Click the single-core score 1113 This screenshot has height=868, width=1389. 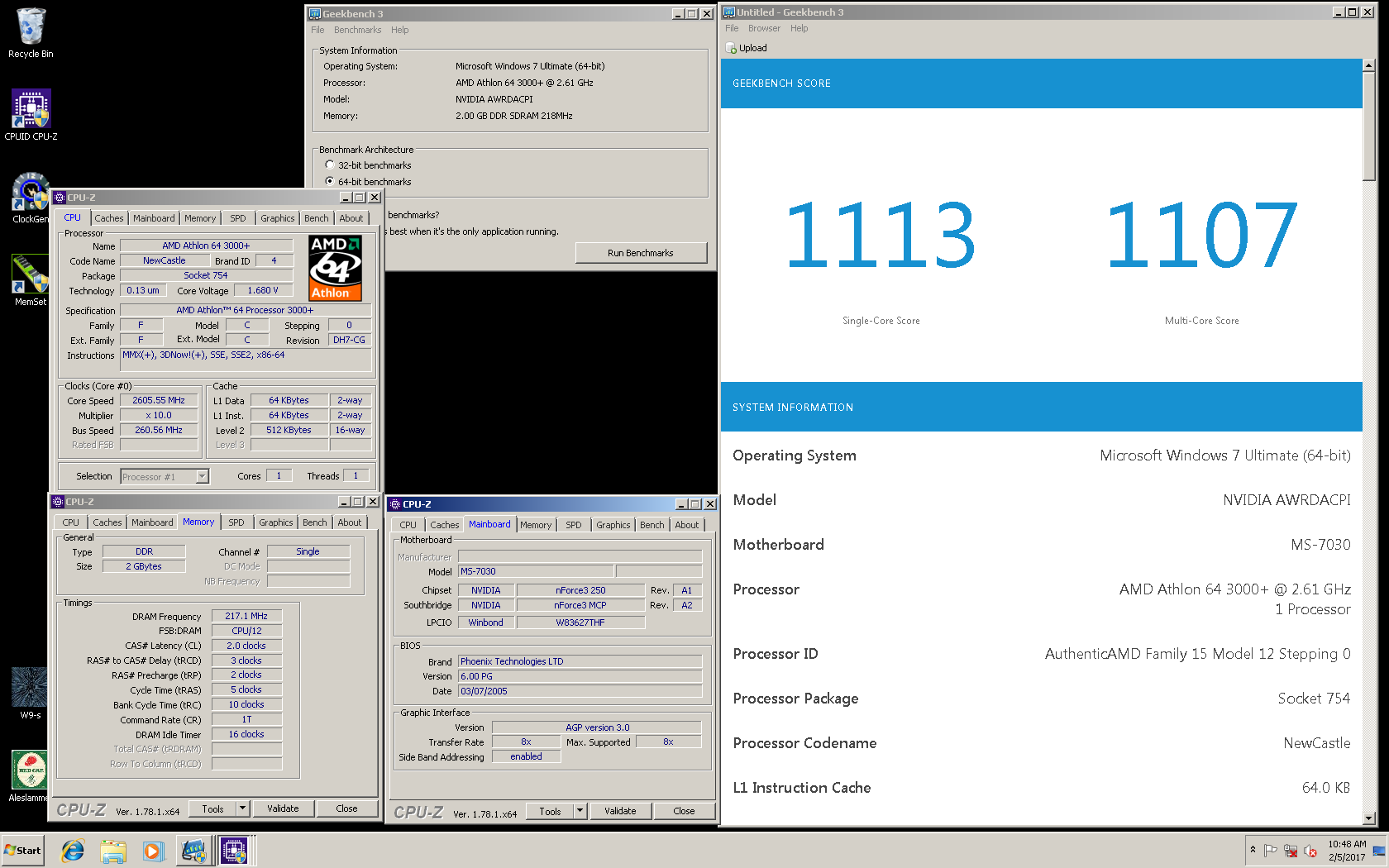(881, 236)
